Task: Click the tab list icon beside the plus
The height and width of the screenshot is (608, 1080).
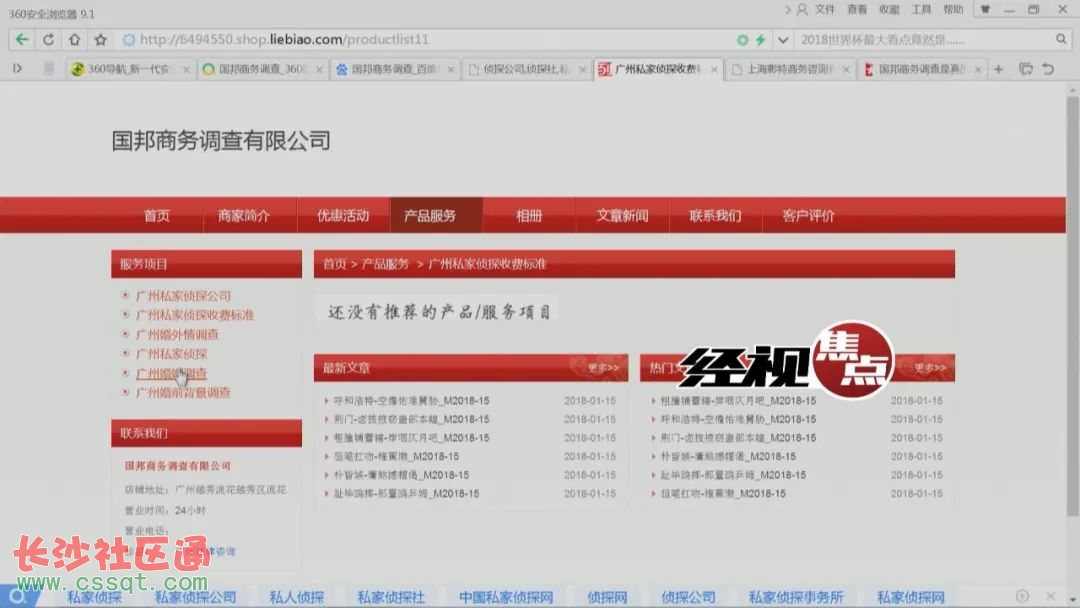Action: tap(1026, 69)
